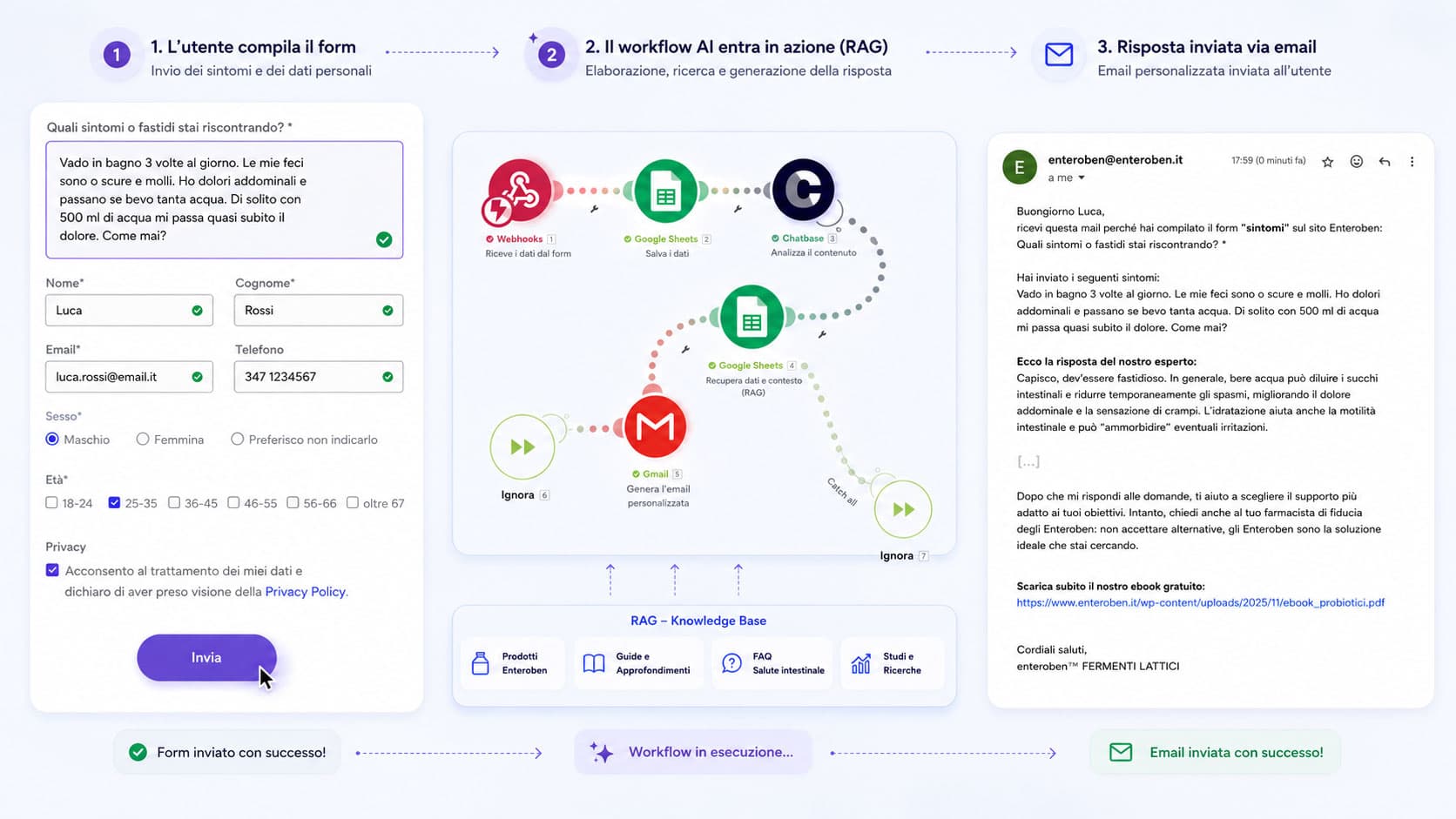
Task: Open the ebook_probiotici.pdf download link
Action: (x=1200, y=602)
